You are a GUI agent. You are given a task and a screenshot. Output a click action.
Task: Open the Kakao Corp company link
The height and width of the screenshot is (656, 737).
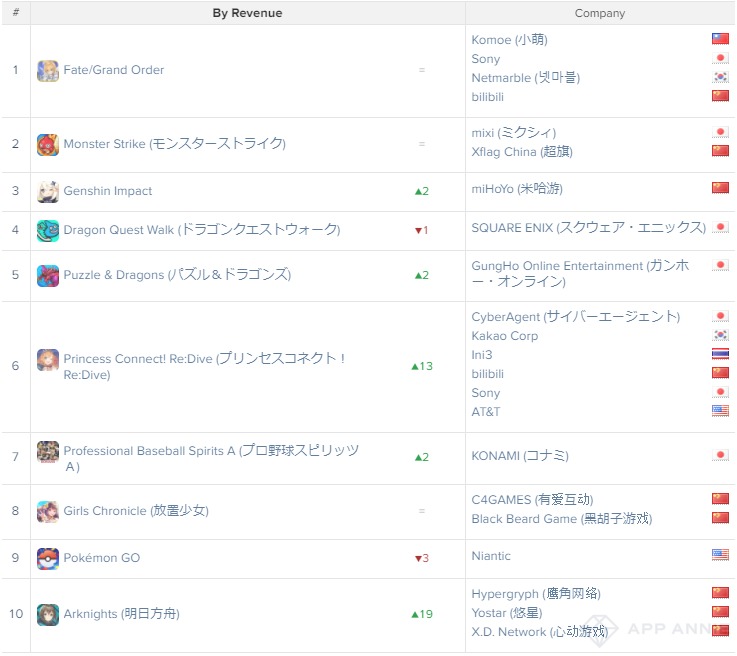(505, 336)
